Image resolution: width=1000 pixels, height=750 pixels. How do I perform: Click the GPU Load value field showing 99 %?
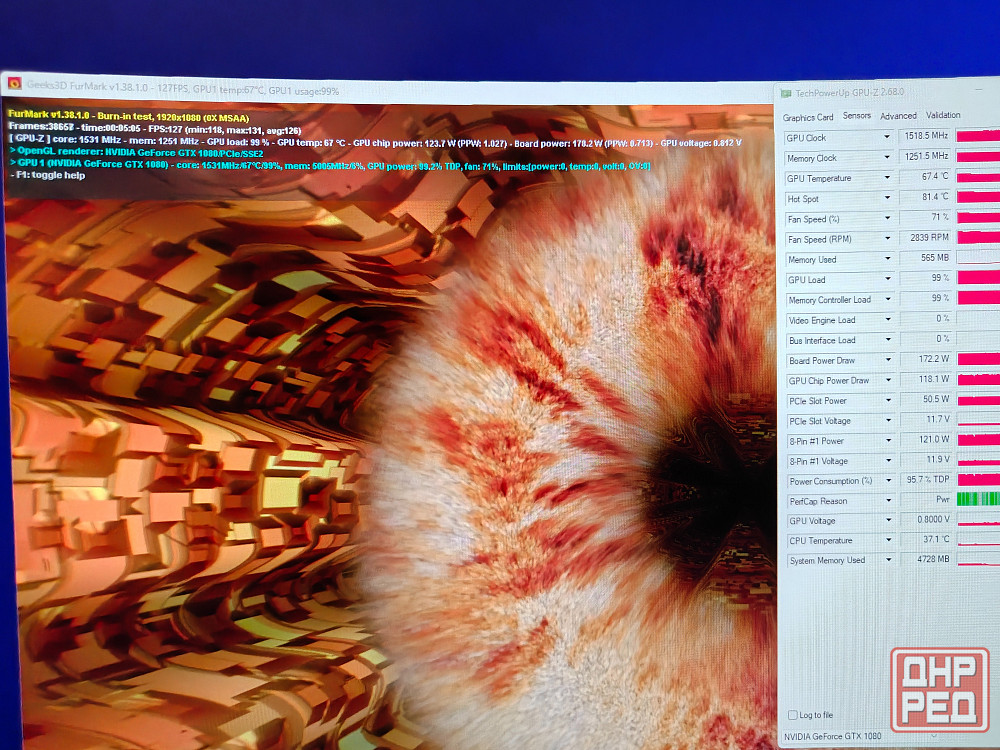point(926,279)
